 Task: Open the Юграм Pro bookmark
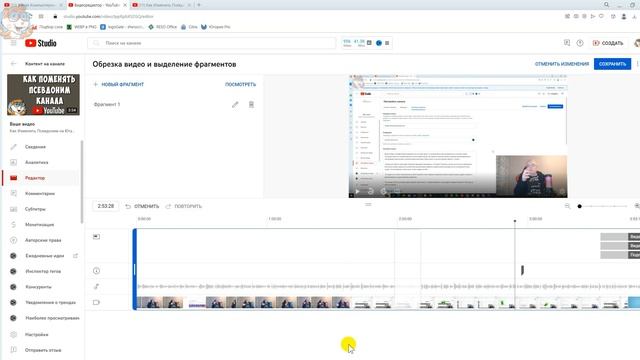216,27
